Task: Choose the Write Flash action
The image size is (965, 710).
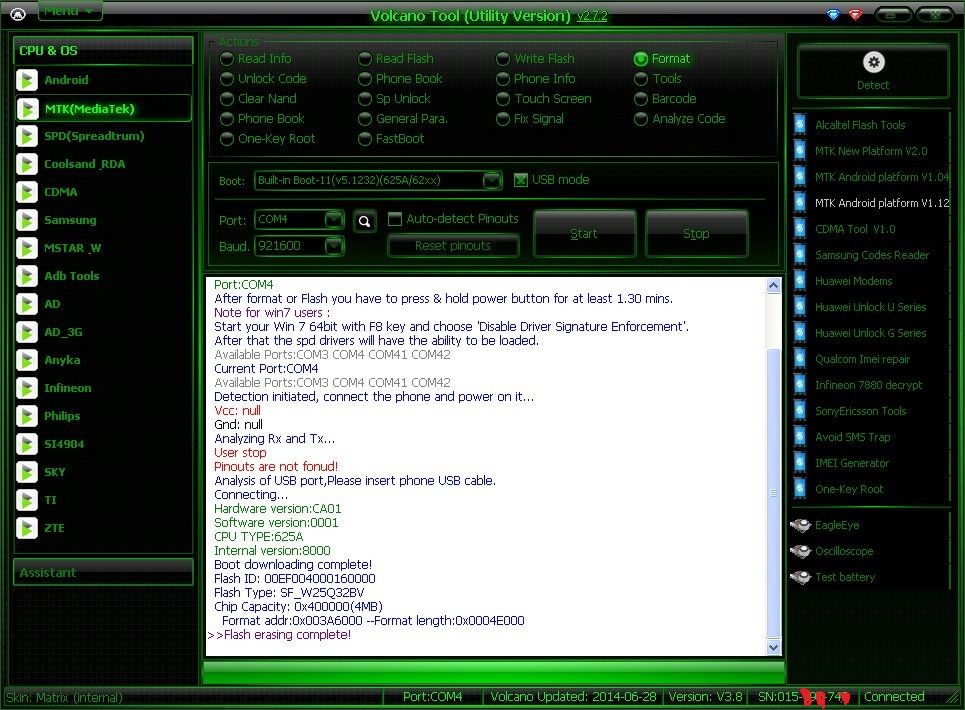Action: click(503, 59)
